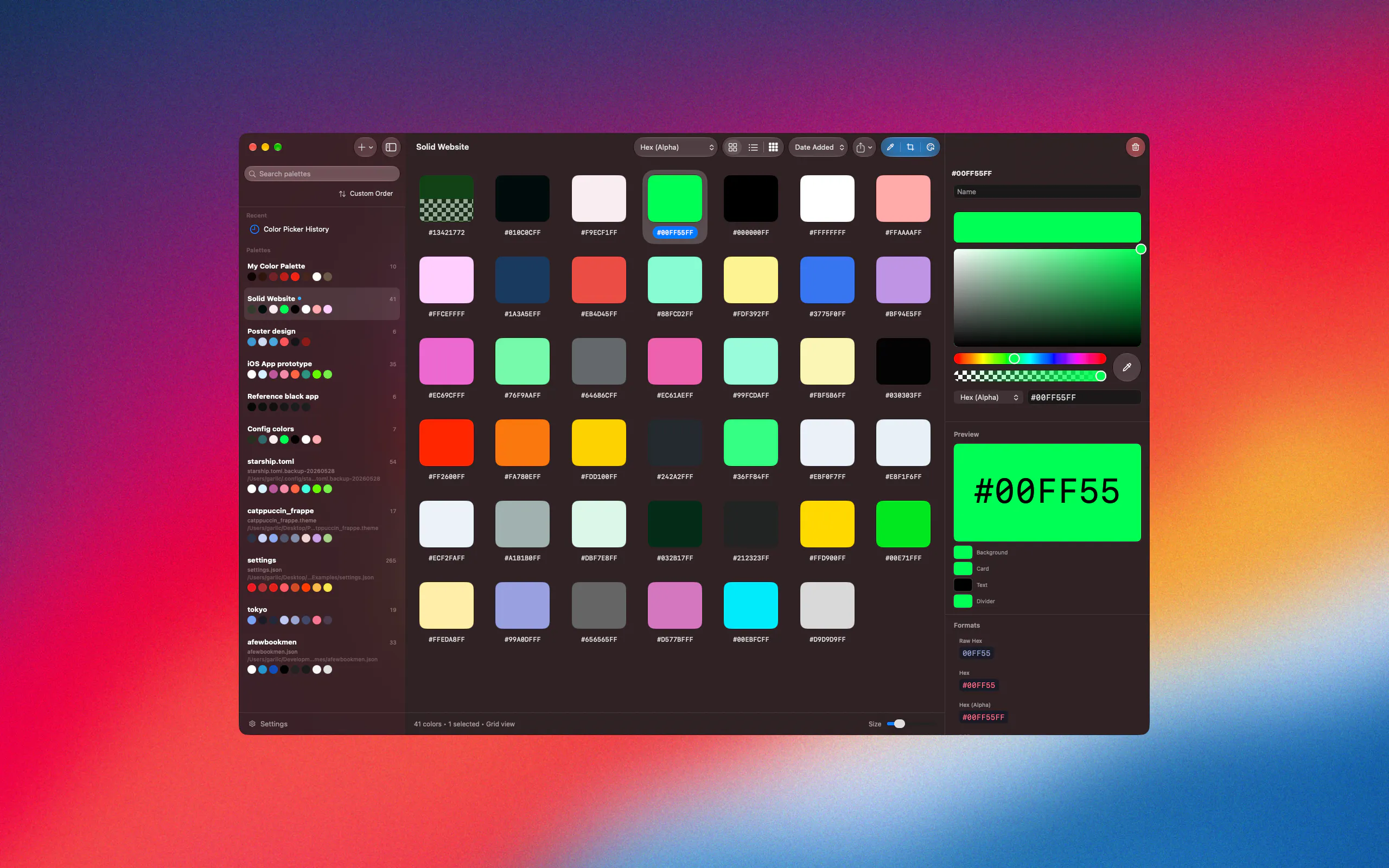Open the share export menu

click(x=864, y=147)
